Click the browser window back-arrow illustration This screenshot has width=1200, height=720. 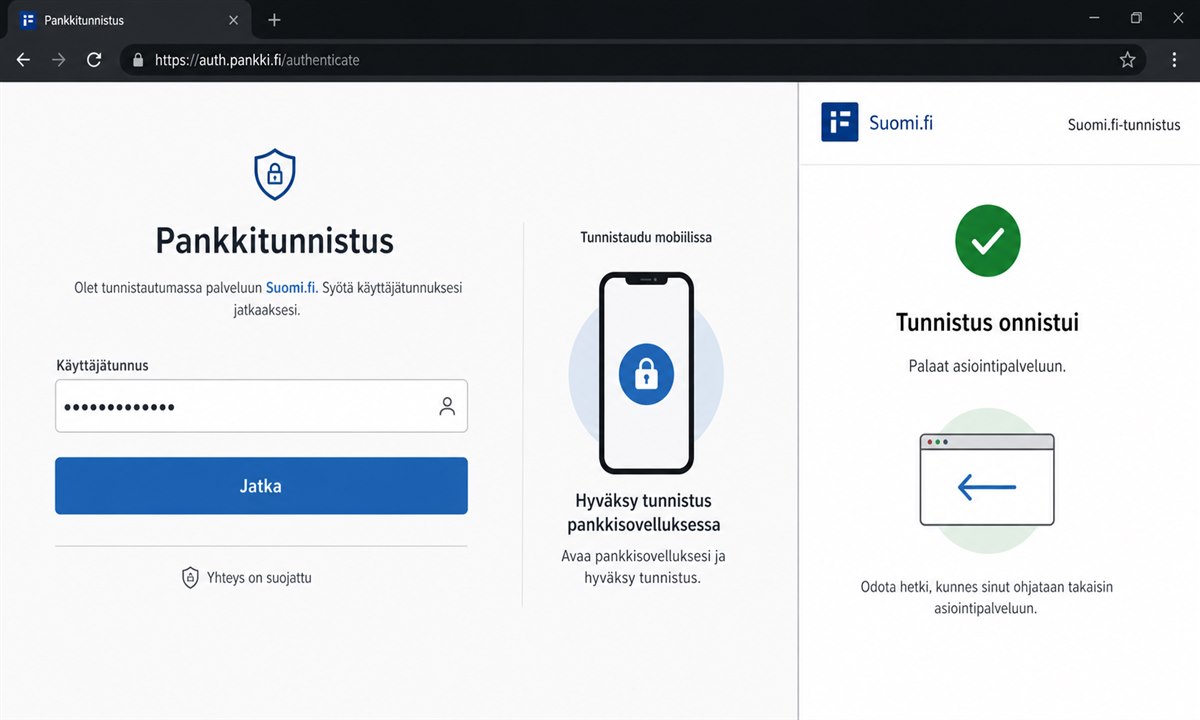pos(987,480)
